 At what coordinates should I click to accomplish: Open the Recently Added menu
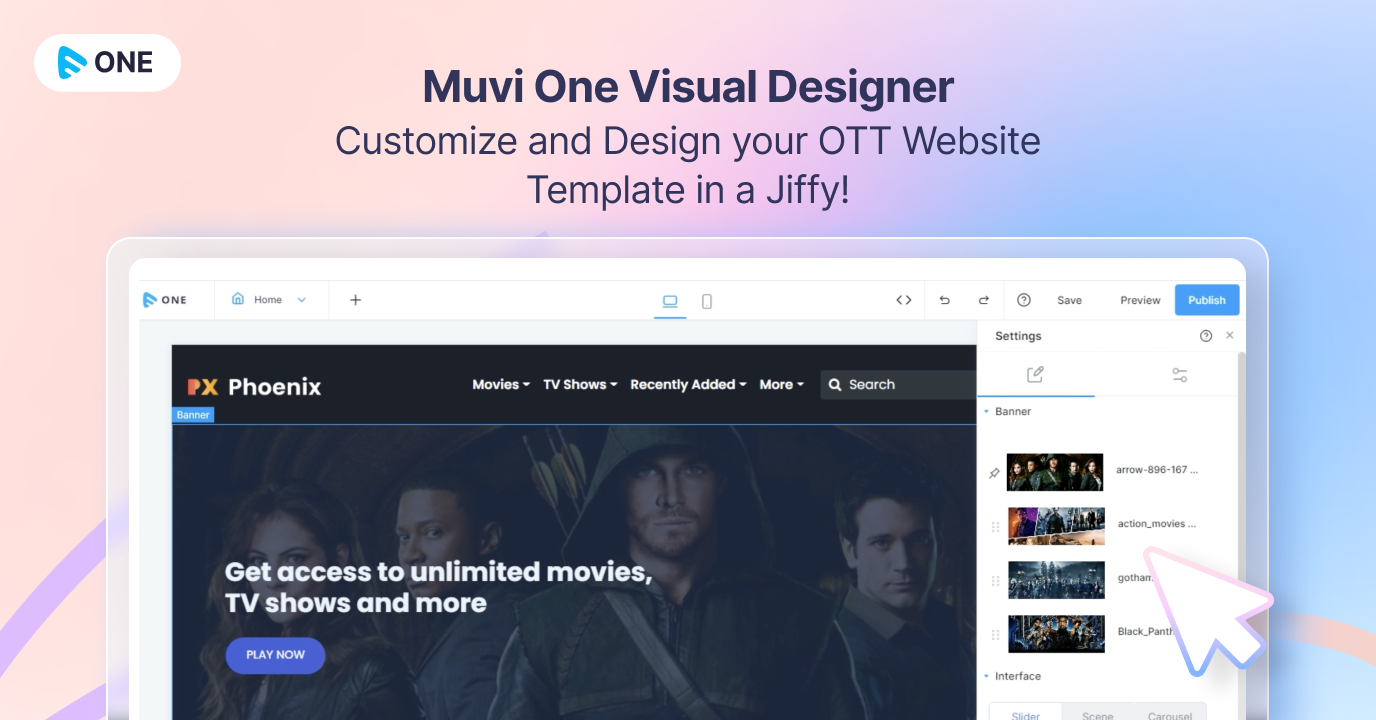[x=688, y=384]
